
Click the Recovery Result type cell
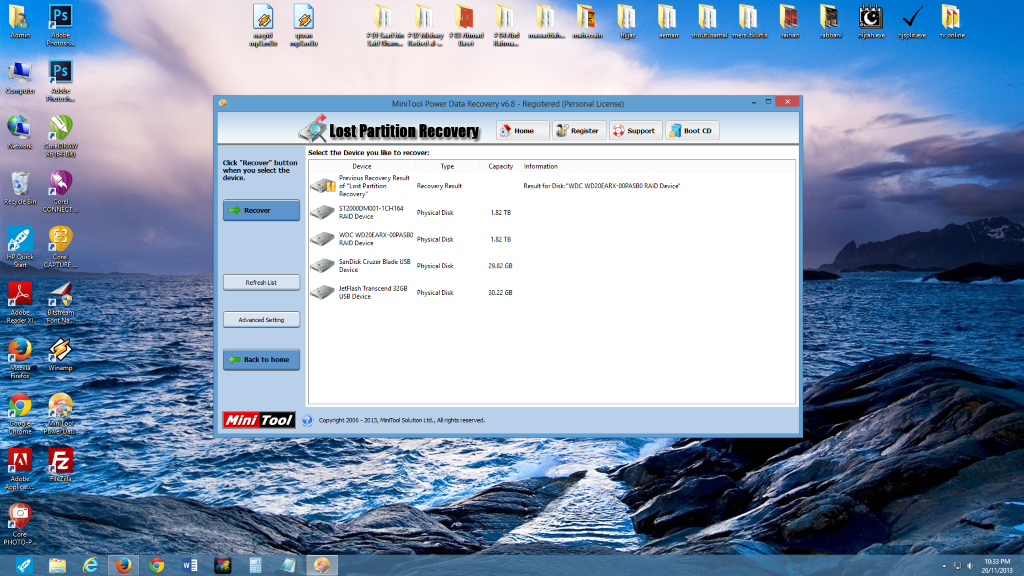[439, 186]
